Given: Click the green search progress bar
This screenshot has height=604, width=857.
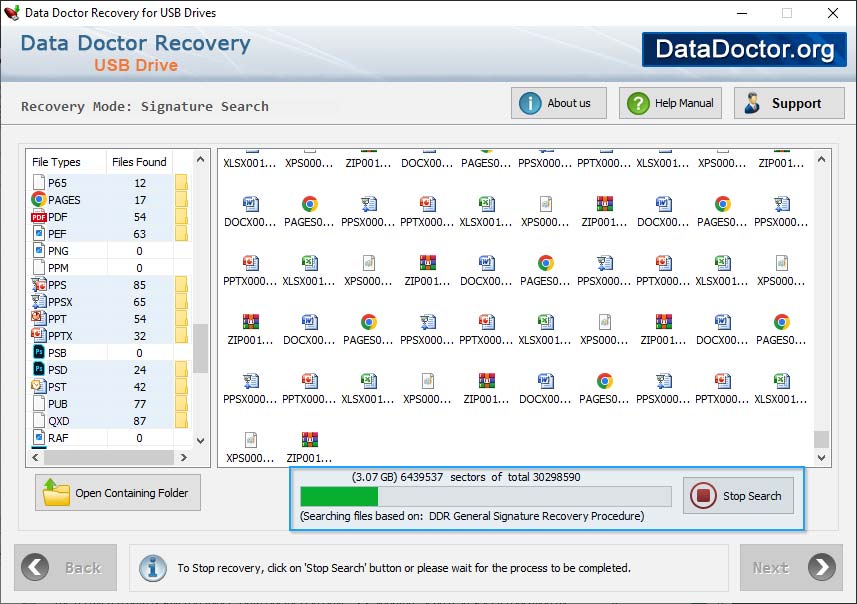Looking at the screenshot, I should click(485, 496).
